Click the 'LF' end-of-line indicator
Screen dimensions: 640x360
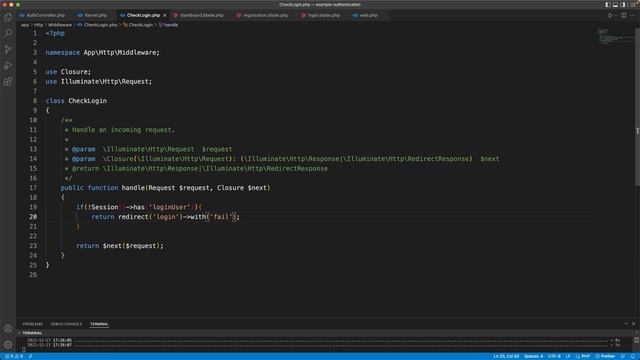tap(568, 356)
